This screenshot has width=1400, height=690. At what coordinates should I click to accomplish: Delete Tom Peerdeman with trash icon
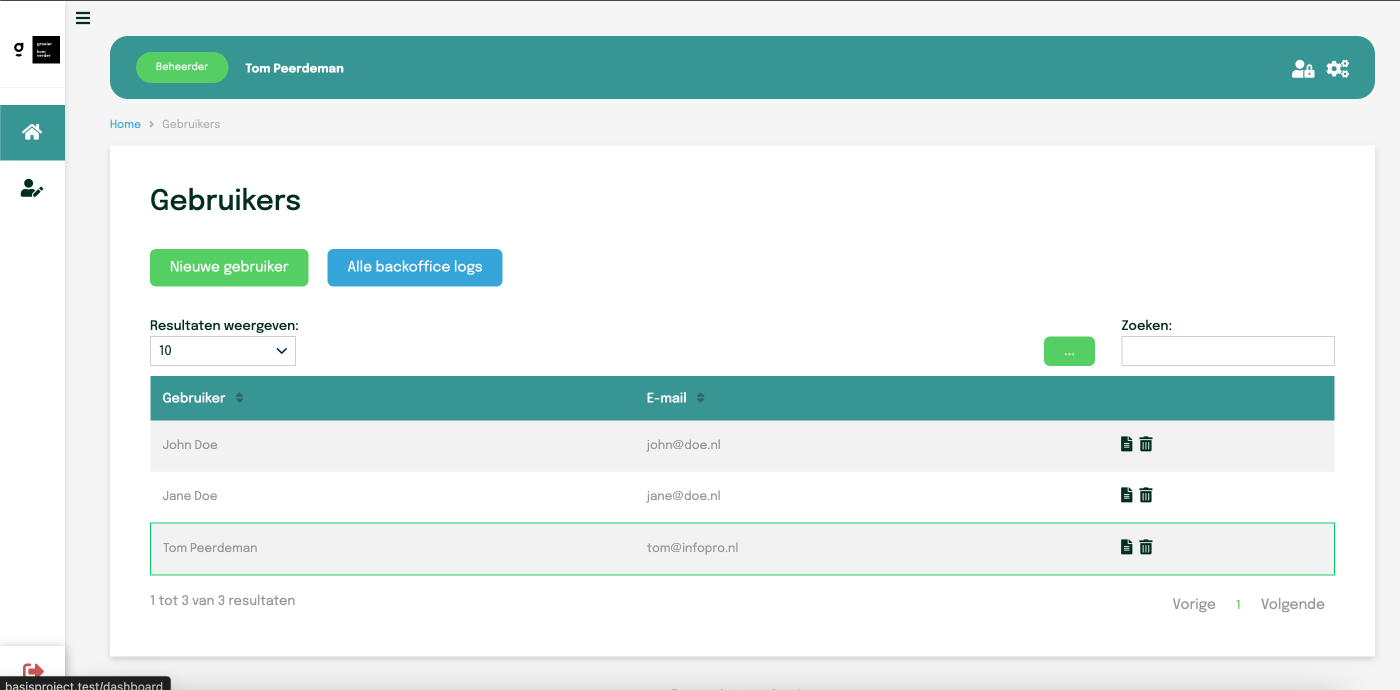(x=1146, y=547)
